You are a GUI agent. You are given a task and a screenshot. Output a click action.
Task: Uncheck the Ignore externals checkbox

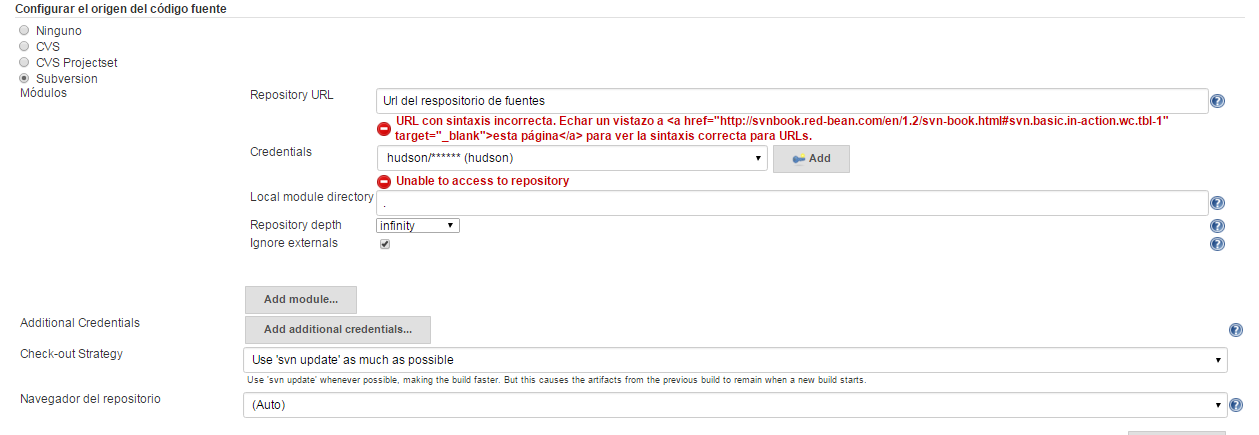[385, 244]
